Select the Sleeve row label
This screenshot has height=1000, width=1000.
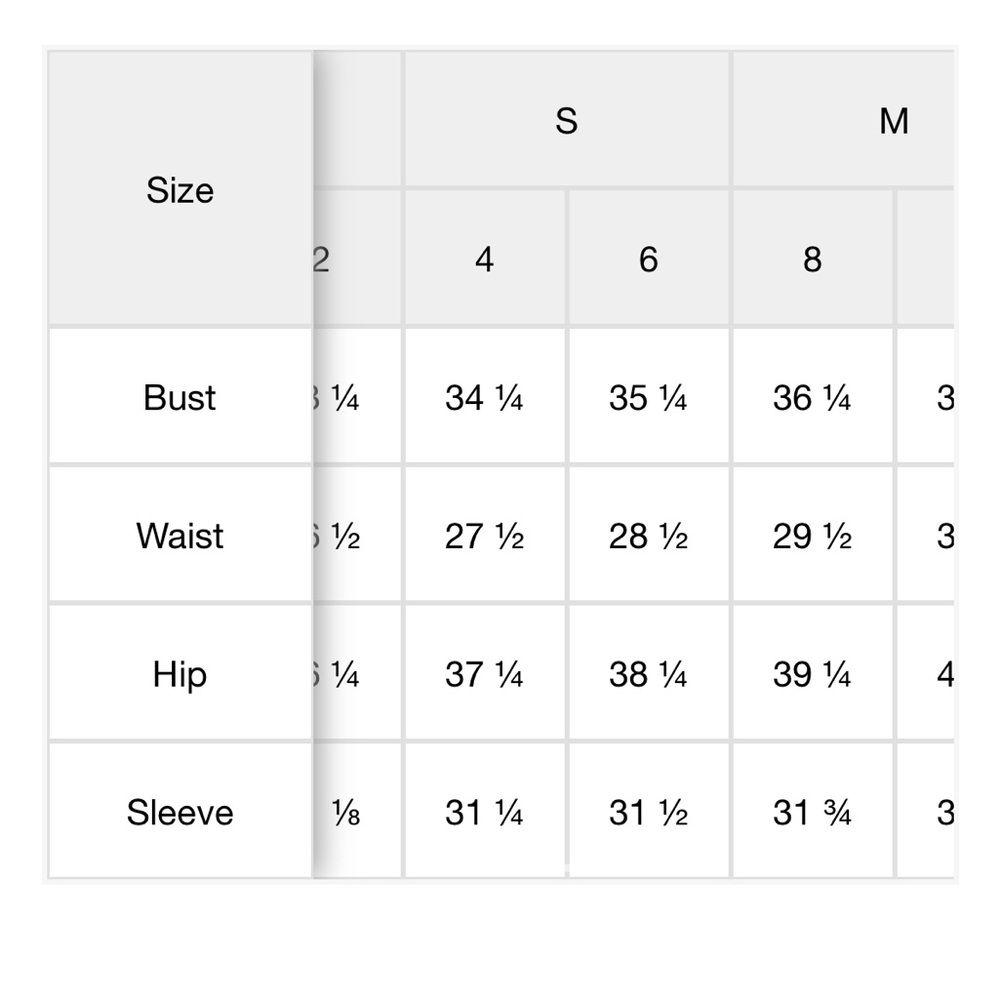[180, 813]
